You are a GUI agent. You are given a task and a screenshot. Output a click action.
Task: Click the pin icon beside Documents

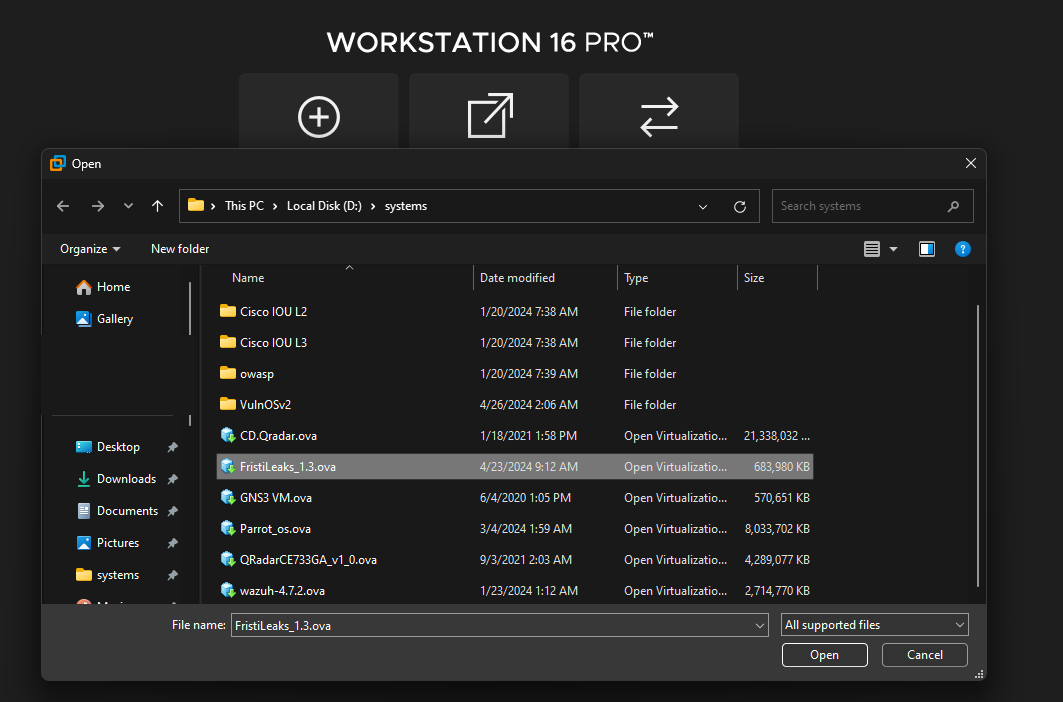173,511
